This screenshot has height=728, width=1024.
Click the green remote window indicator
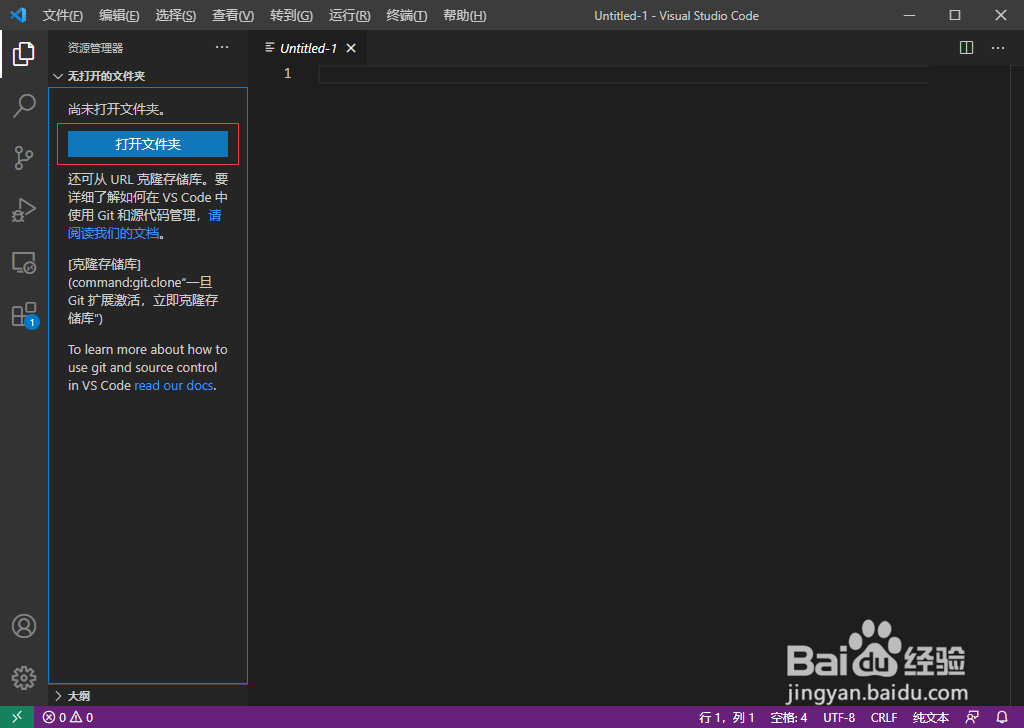(x=17, y=717)
